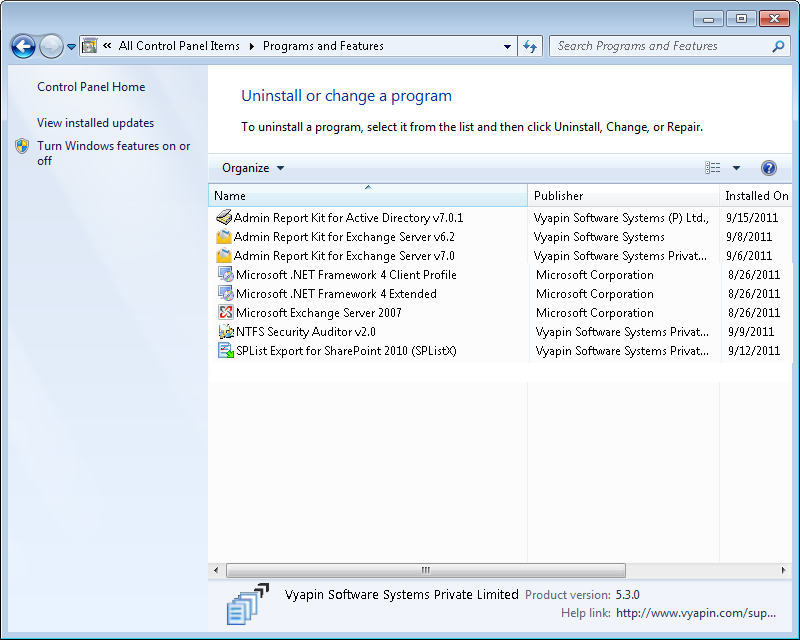The height and width of the screenshot is (640, 800).
Task: Expand breadcrumb arrow after All Control Panel Items
Action: (252, 46)
